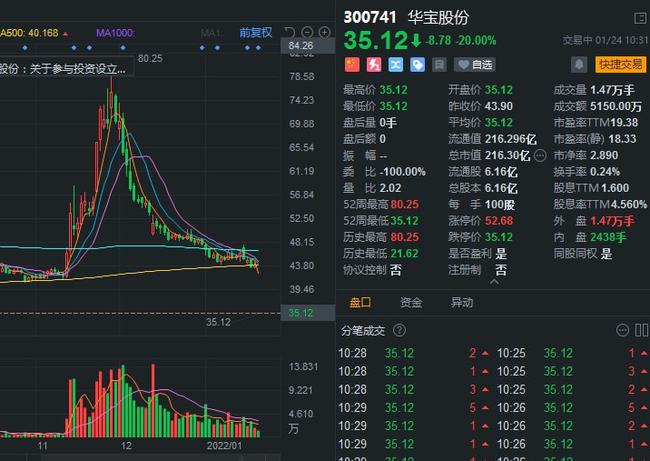Screen dimensions: 650x461
Task: Click the 80.25 peak price label on chart
Action: (x=150, y=58)
